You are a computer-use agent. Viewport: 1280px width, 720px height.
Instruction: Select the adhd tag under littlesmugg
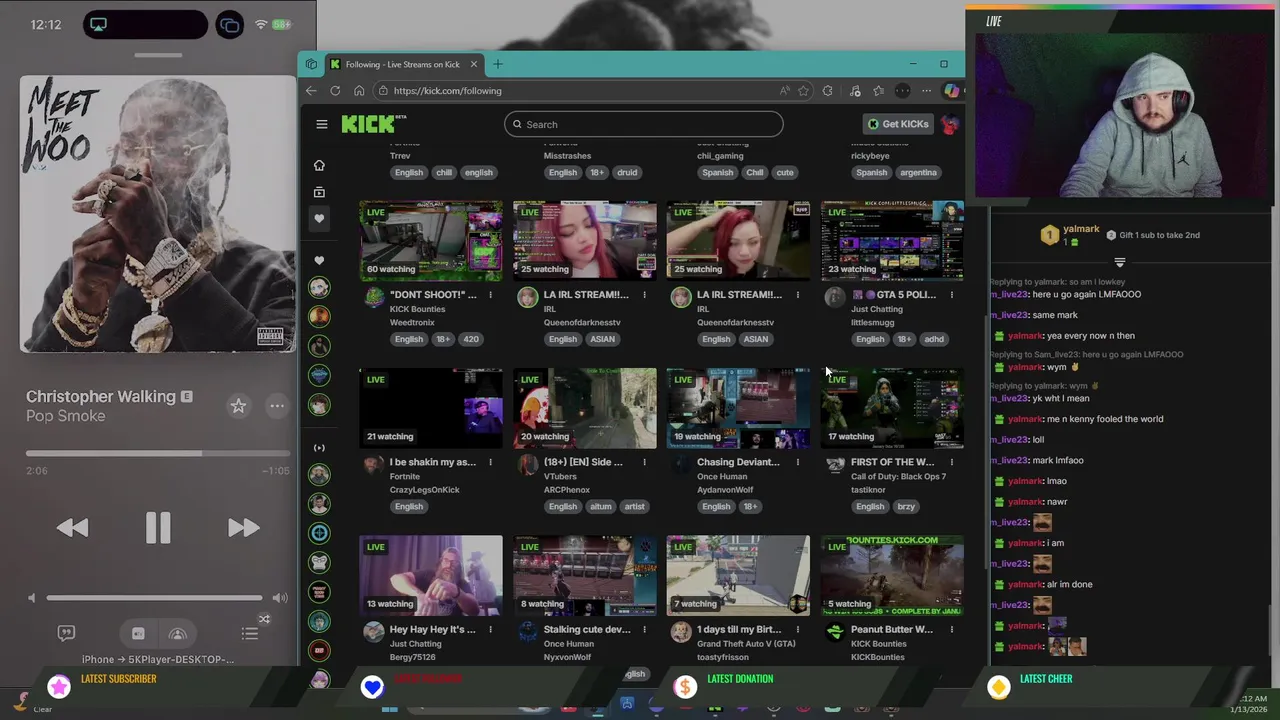[934, 339]
